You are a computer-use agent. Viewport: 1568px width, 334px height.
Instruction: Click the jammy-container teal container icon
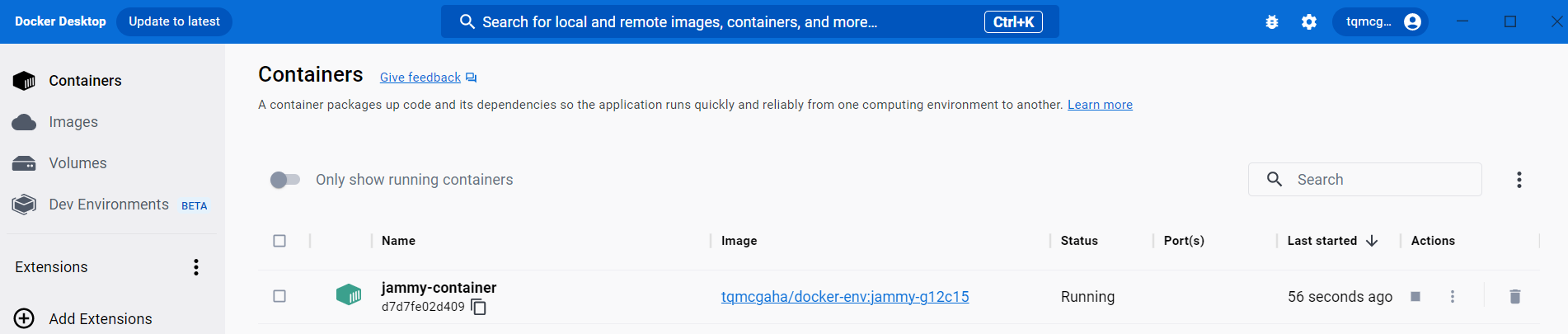tap(349, 294)
